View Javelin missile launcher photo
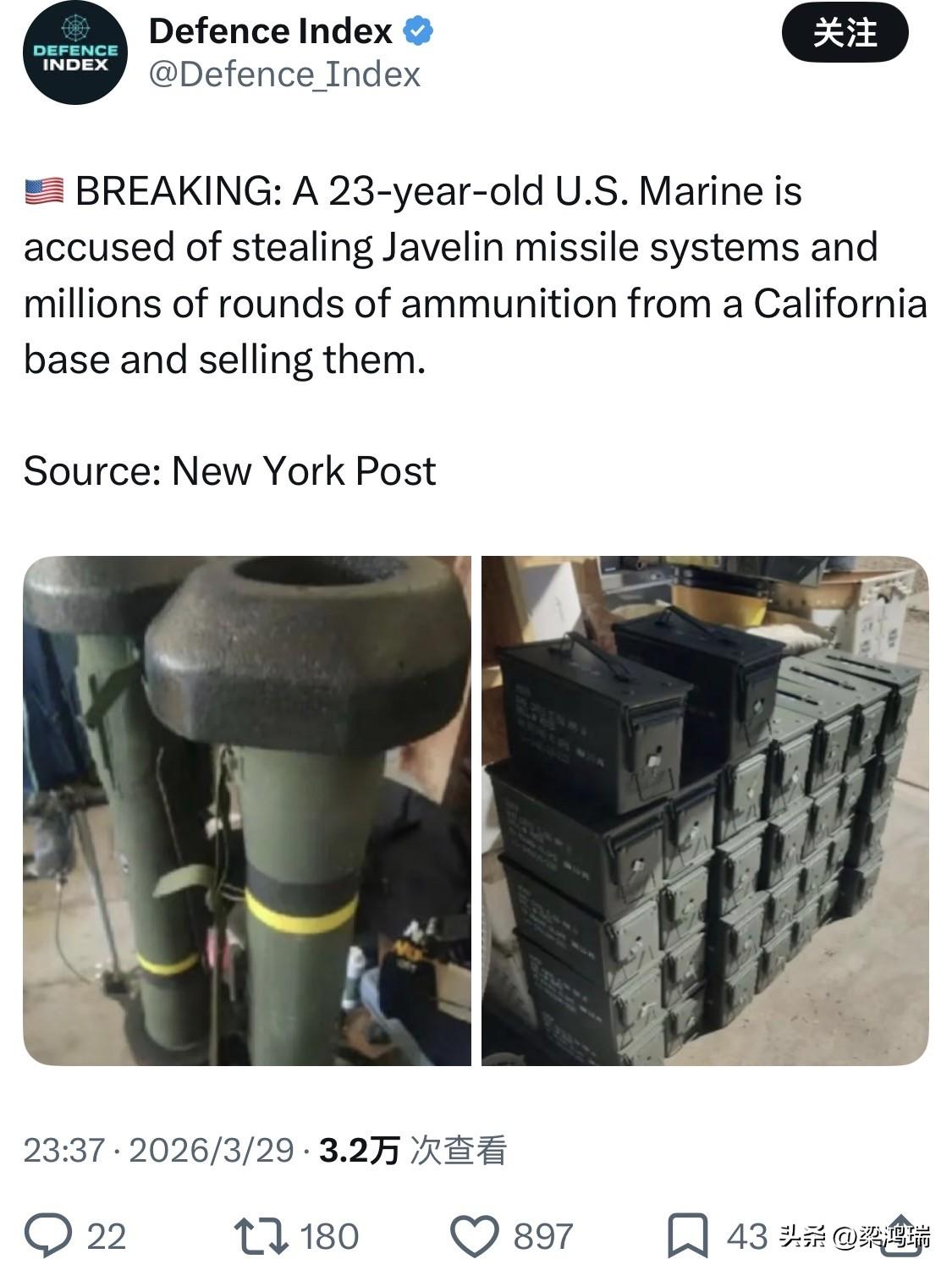Viewport: 952px width, 1270px height. (247, 811)
